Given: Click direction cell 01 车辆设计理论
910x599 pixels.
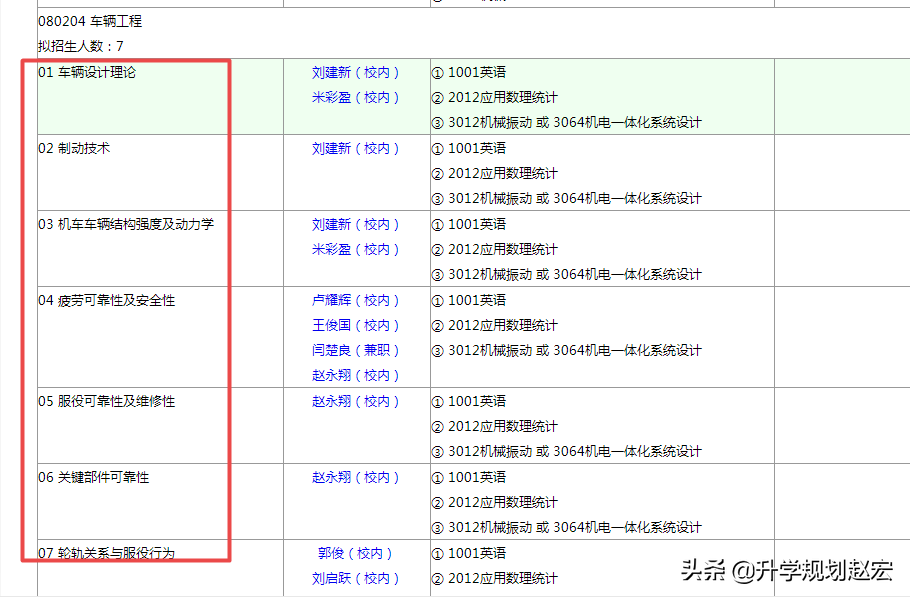Looking at the screenshot, I should [92, 72].
